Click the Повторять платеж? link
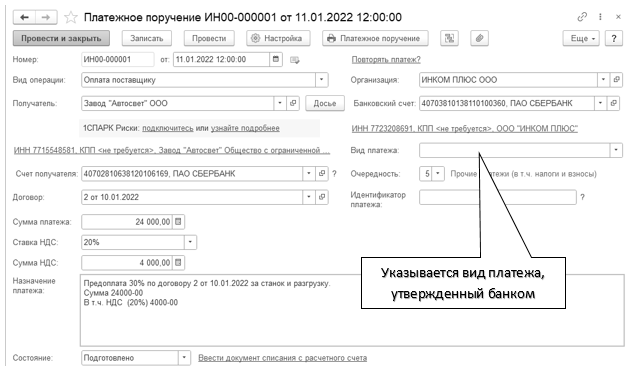This screenshot has height=375, width=631. 386,60
